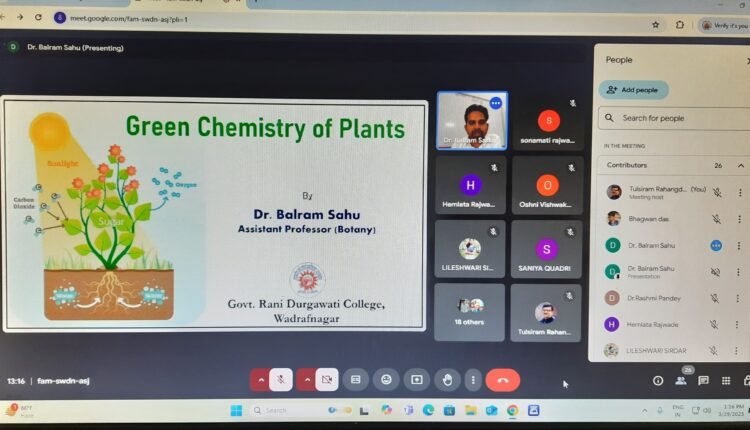Mute Bhagwan das in the People list
The image size is (750, 430).
coord(717,218)
